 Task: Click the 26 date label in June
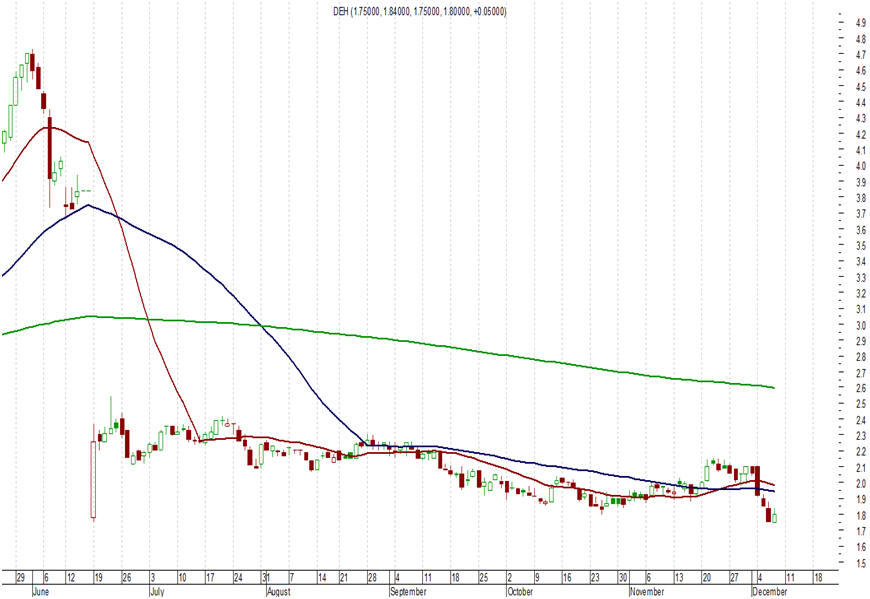(127, 578)
